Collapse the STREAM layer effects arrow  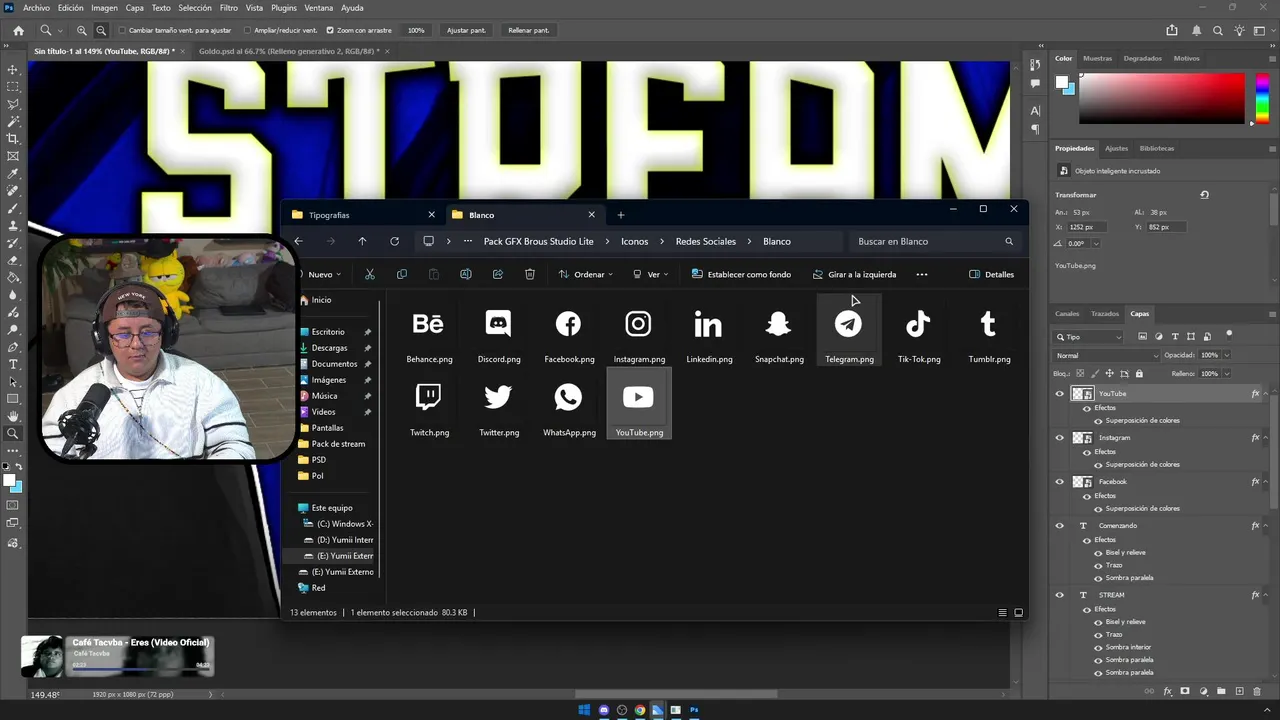click(x=1267, y=595)
